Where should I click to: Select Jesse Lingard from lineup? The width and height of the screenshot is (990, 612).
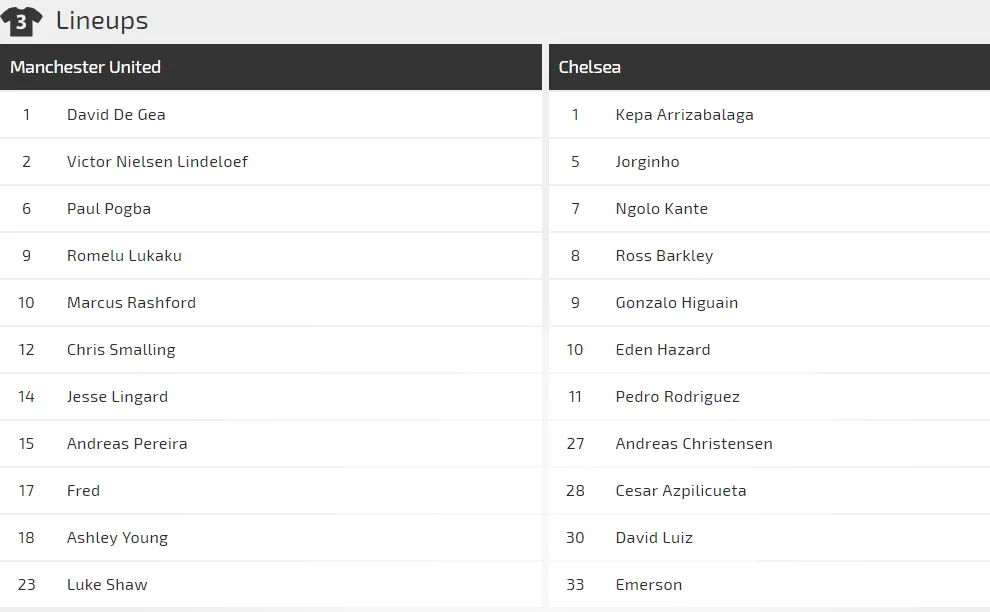(117, 396)
